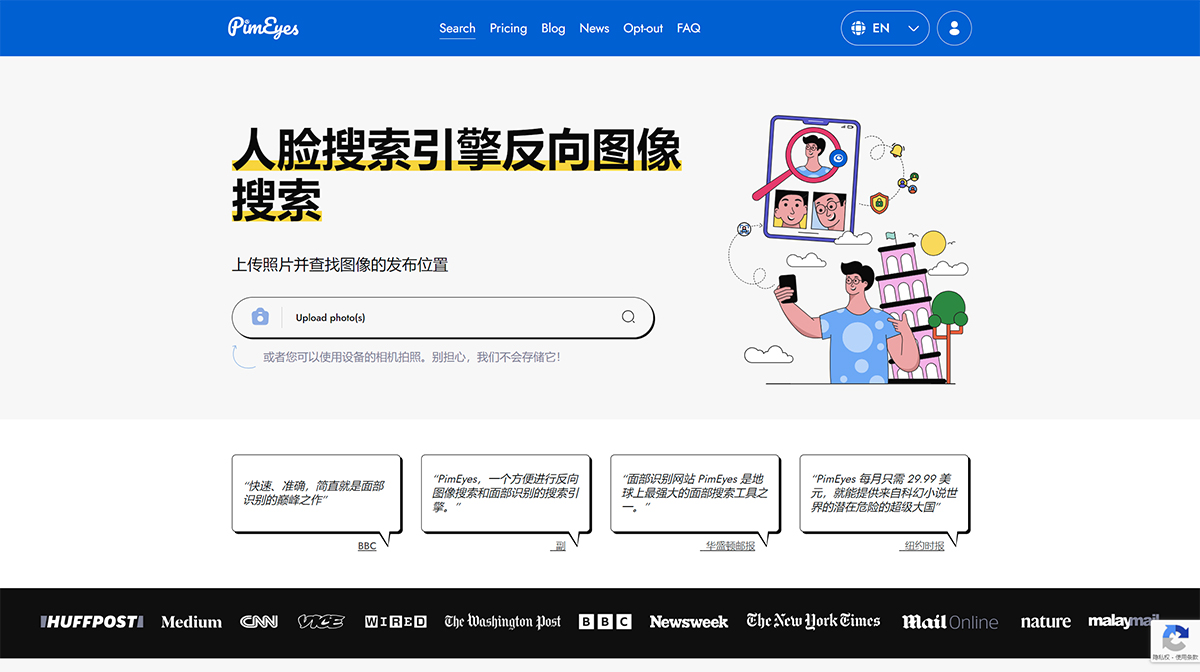Click the globe icon in the language selector
Screen dimensions: 1200x672
858,27
